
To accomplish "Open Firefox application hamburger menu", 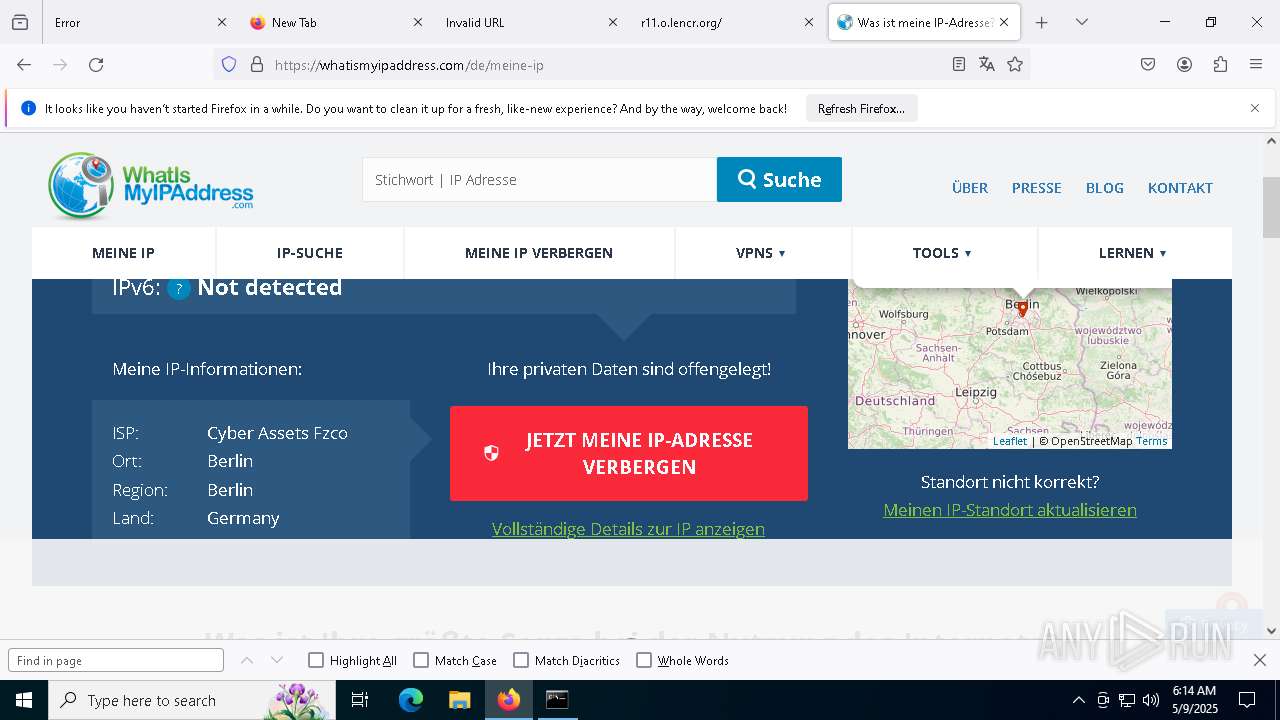I will 1256,65.
